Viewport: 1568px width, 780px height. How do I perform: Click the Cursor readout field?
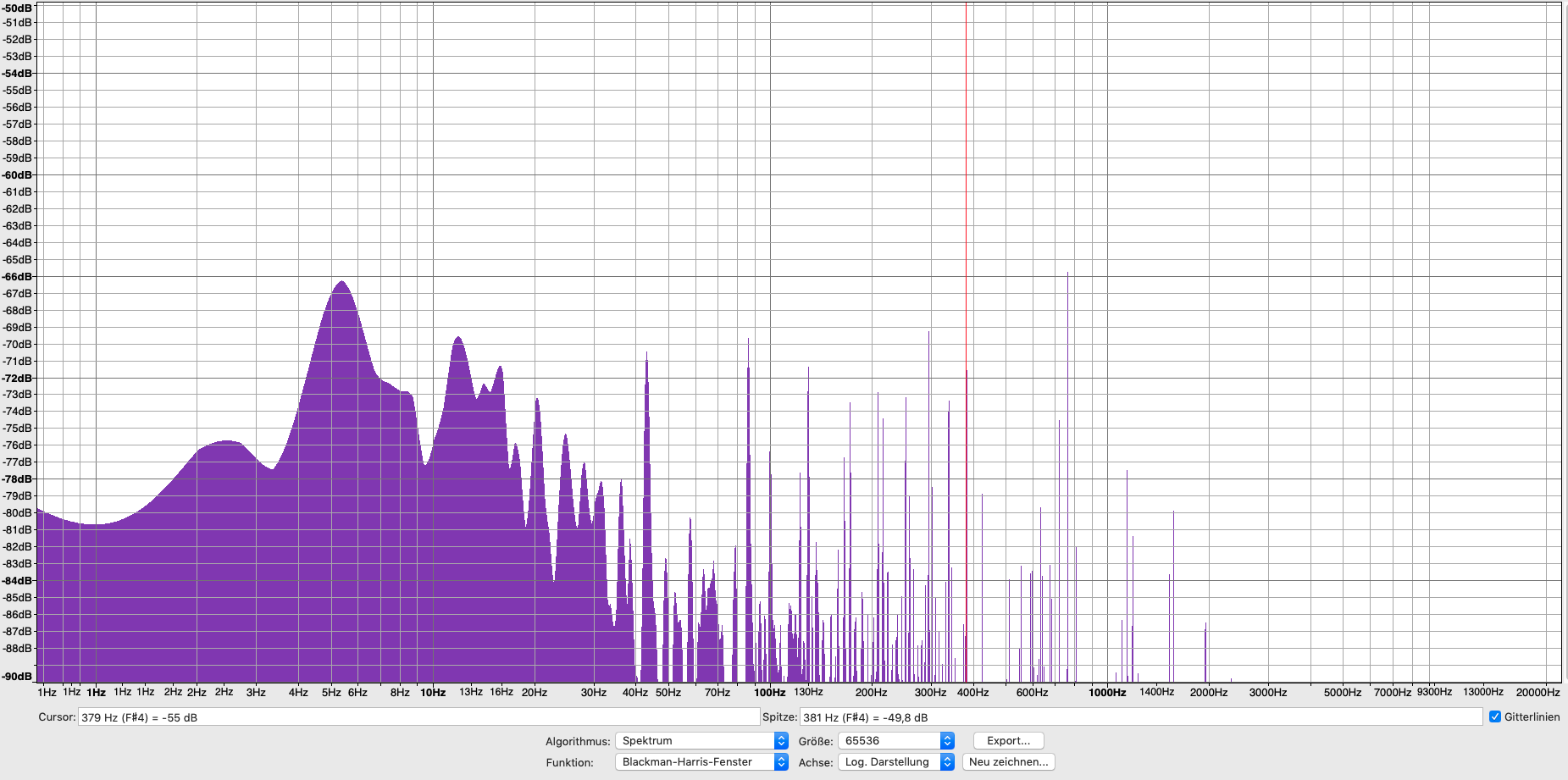[418, 717]
